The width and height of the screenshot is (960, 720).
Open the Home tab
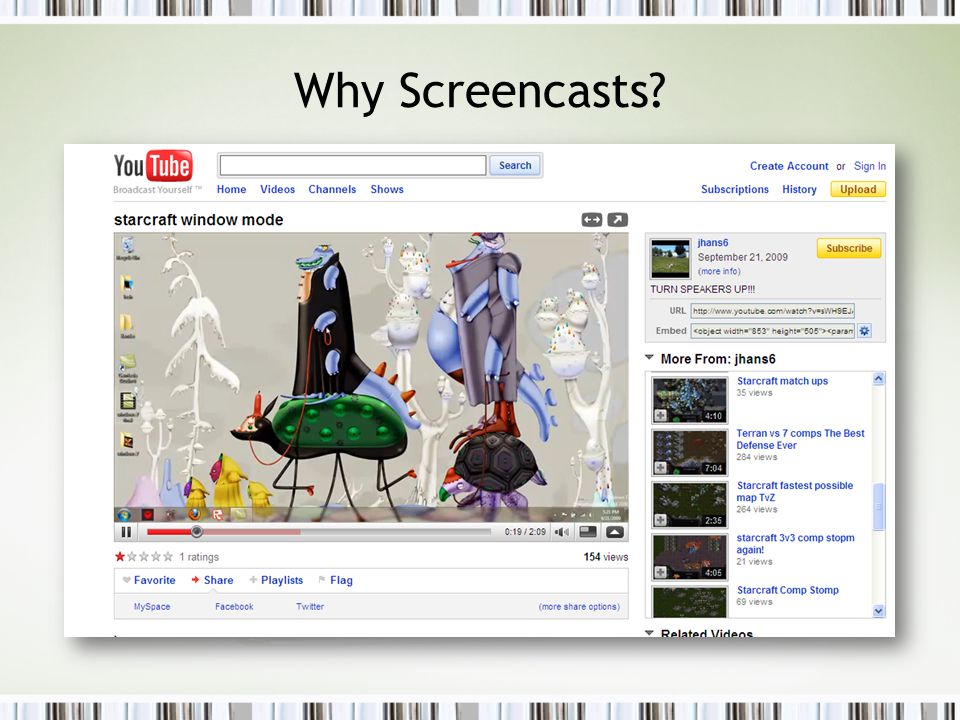pos(231,189)
